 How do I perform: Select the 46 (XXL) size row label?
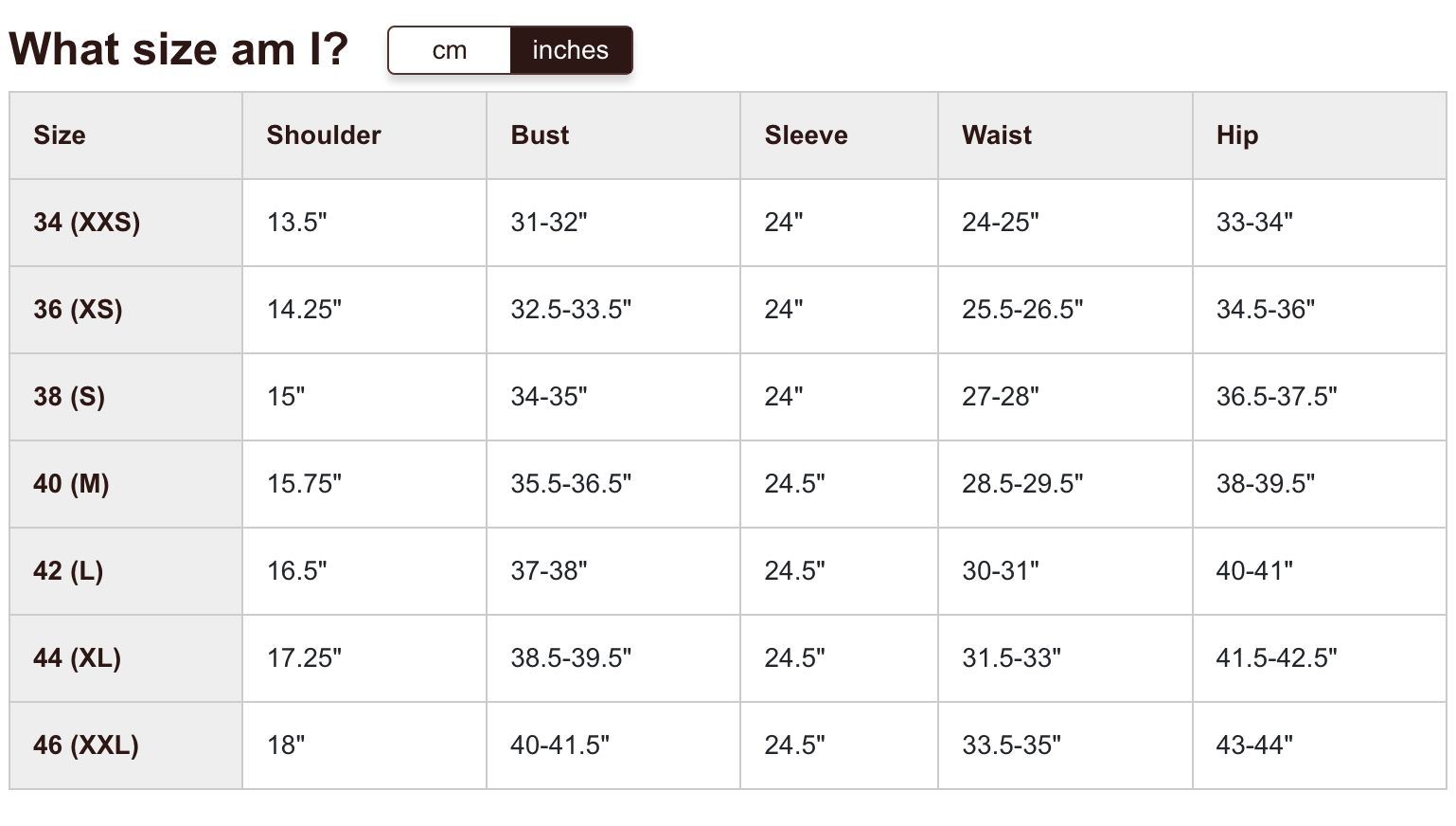86,745
